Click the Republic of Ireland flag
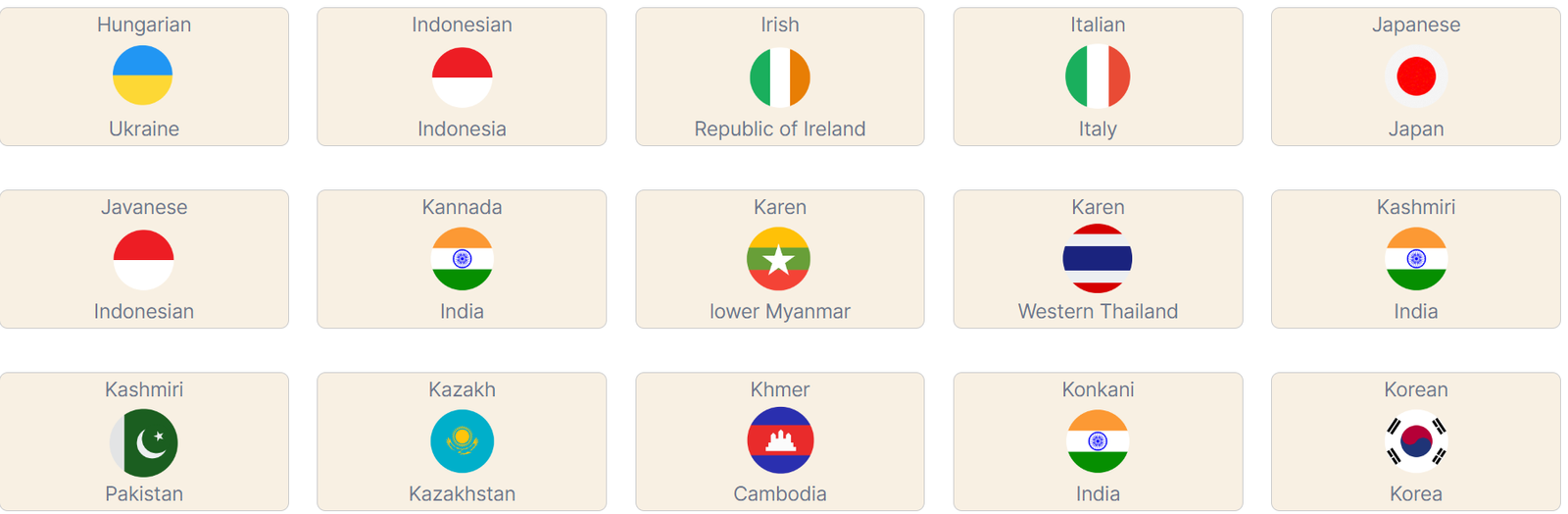 click(x=779, y=77)
